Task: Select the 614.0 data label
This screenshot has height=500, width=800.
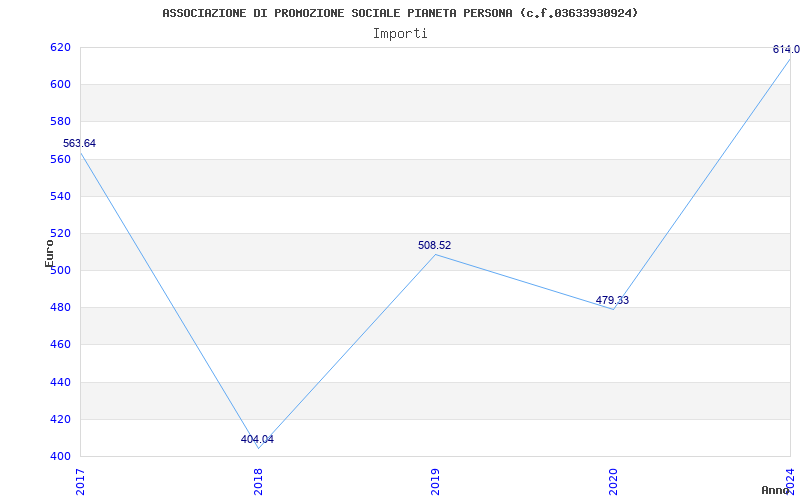Action: (786, 49)
